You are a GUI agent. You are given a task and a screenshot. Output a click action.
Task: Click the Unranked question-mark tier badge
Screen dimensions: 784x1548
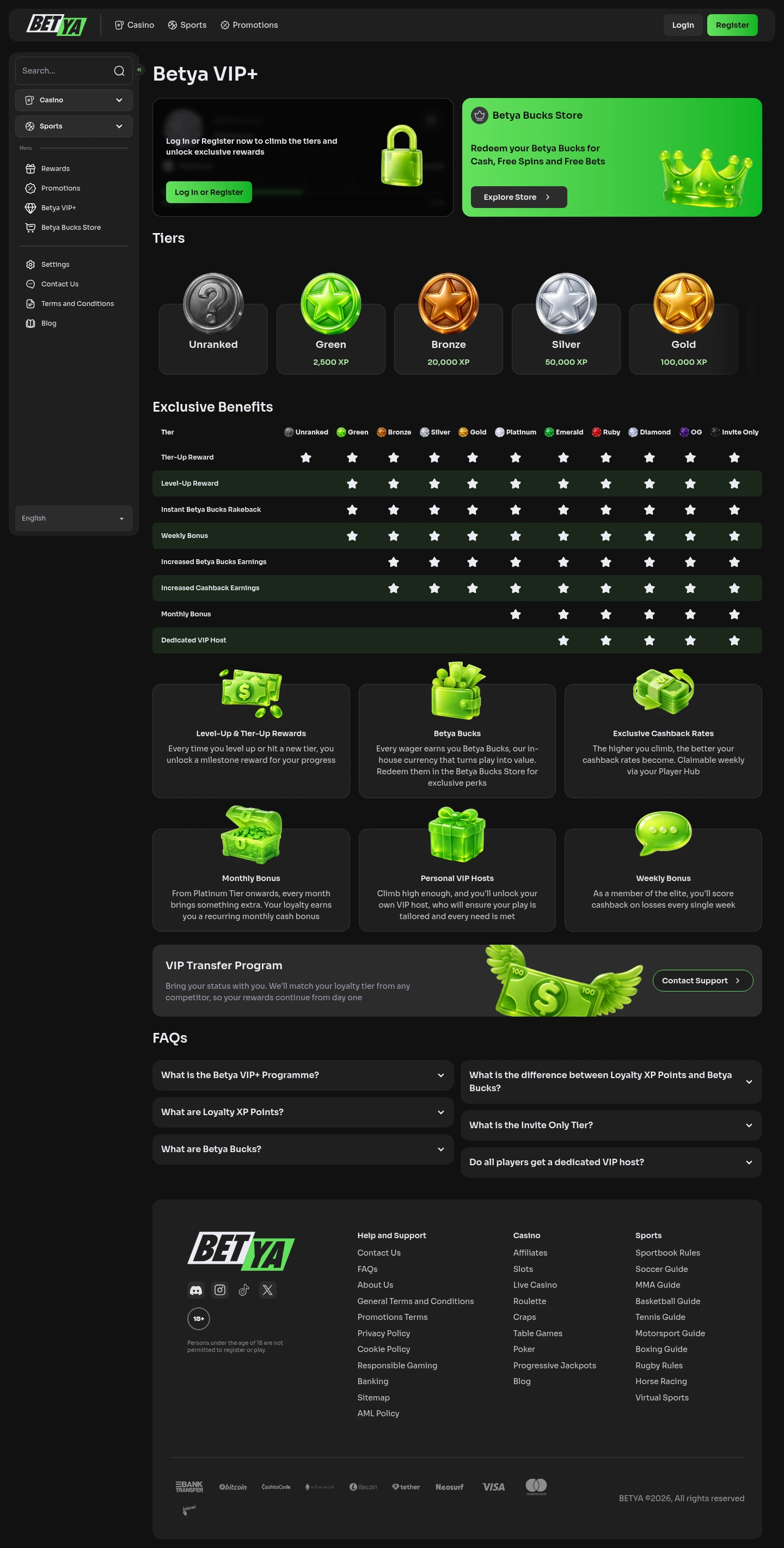click(x=213, y=303)
